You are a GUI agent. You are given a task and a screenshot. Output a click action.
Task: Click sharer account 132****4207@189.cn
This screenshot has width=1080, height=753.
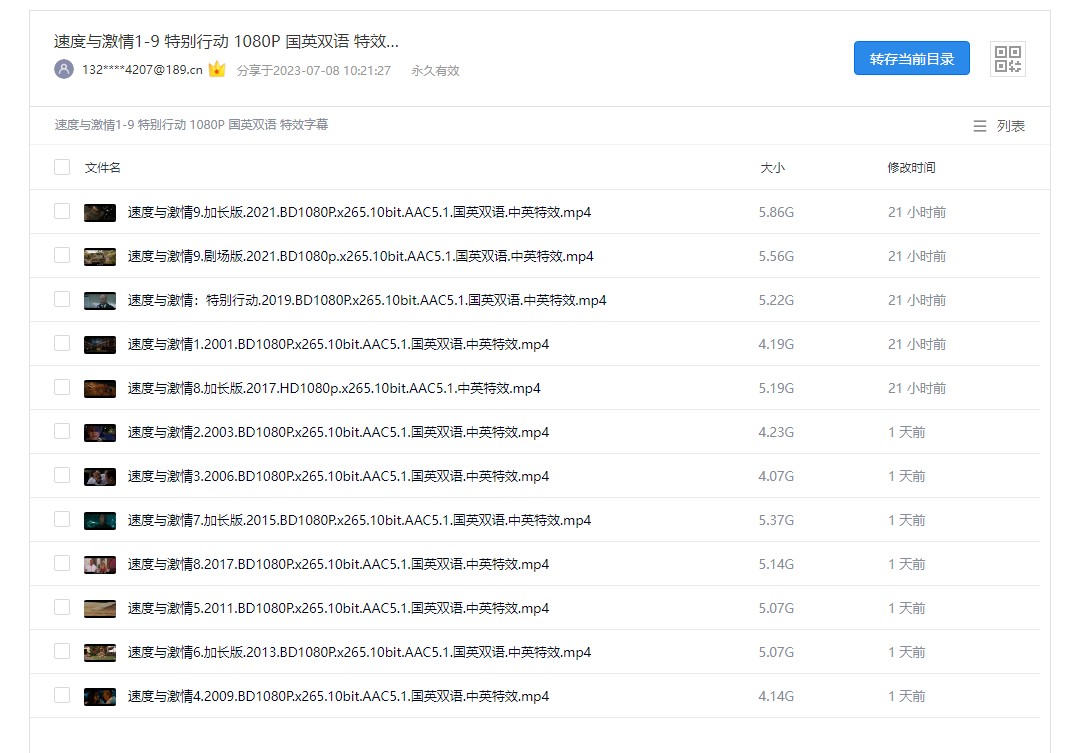142,70
